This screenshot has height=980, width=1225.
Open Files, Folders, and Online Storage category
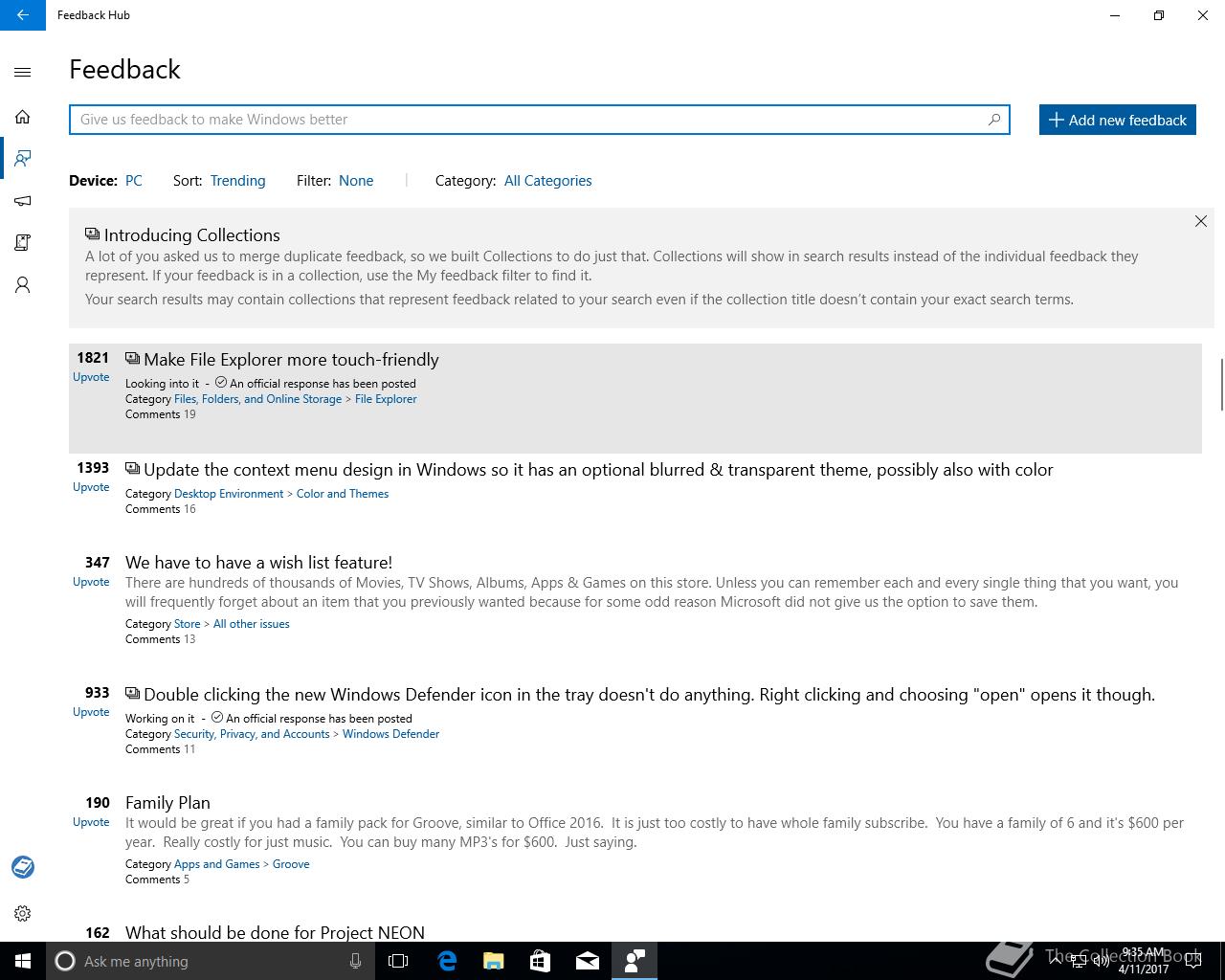[x=257, y=399]
